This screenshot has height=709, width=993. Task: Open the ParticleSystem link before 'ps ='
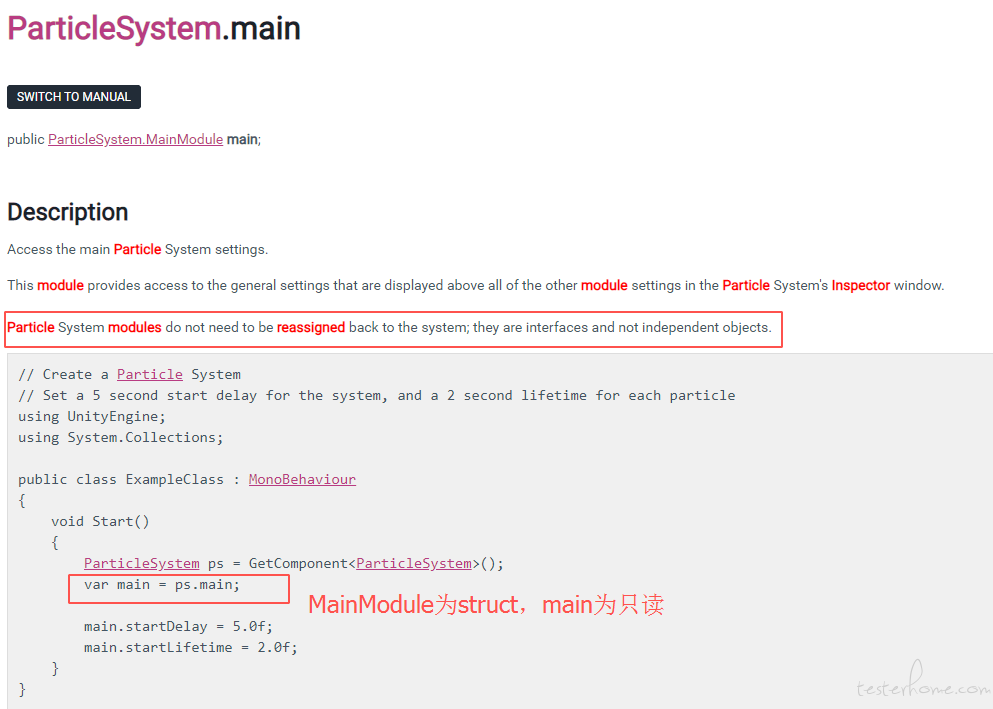tap(141, 563)
